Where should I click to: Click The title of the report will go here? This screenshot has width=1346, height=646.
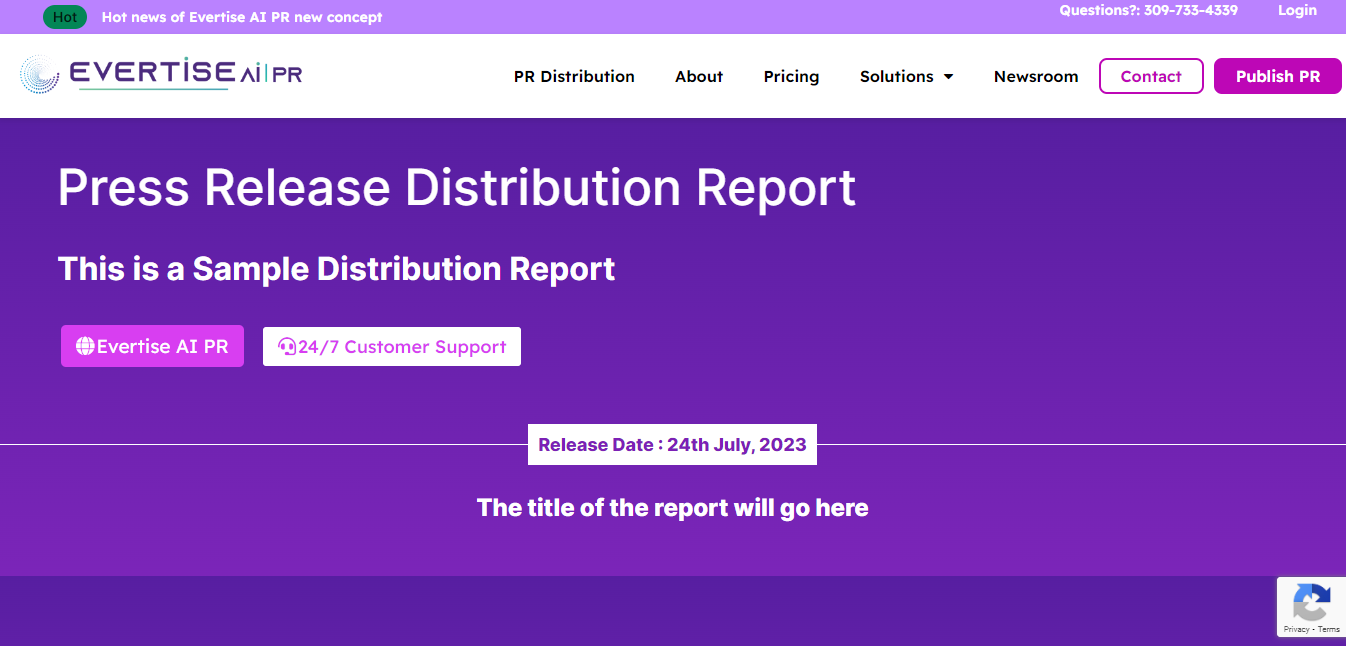[x=672, y=507]
